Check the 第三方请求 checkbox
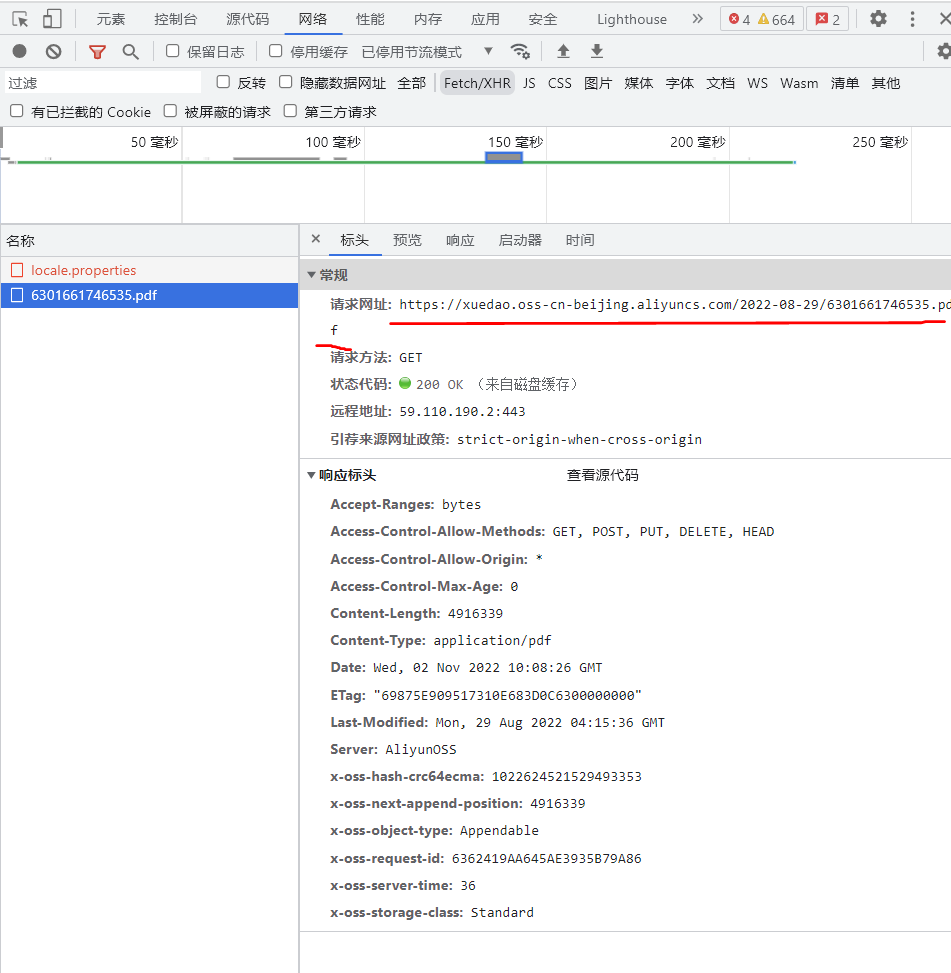The height and width of the screenshot is (973, 951). tap(290, 111)
